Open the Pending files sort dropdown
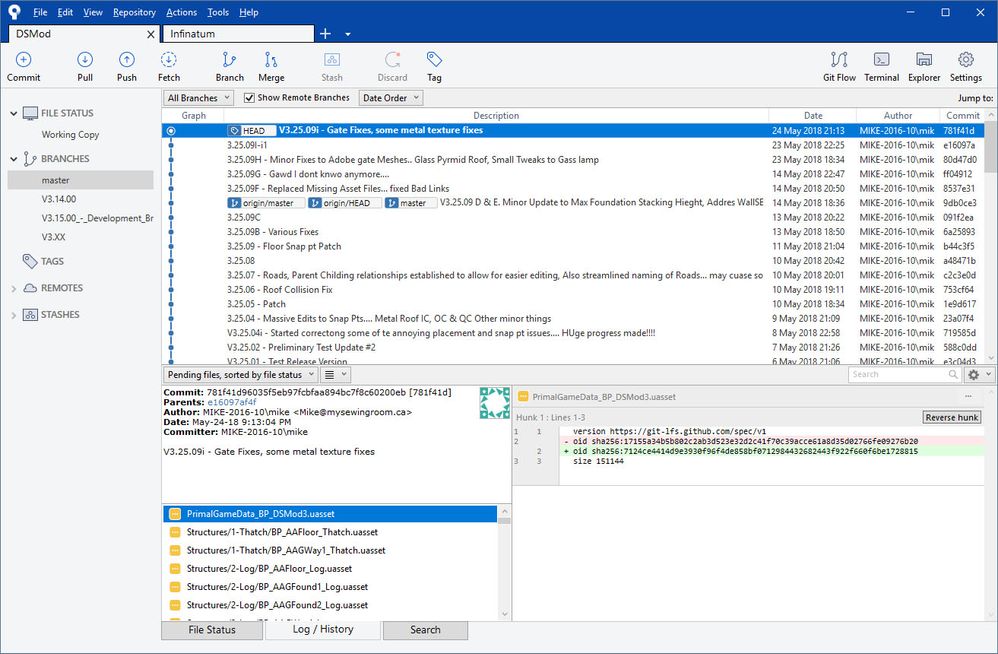This screenshot has width=998, height=654. click(x=241, y=375)
